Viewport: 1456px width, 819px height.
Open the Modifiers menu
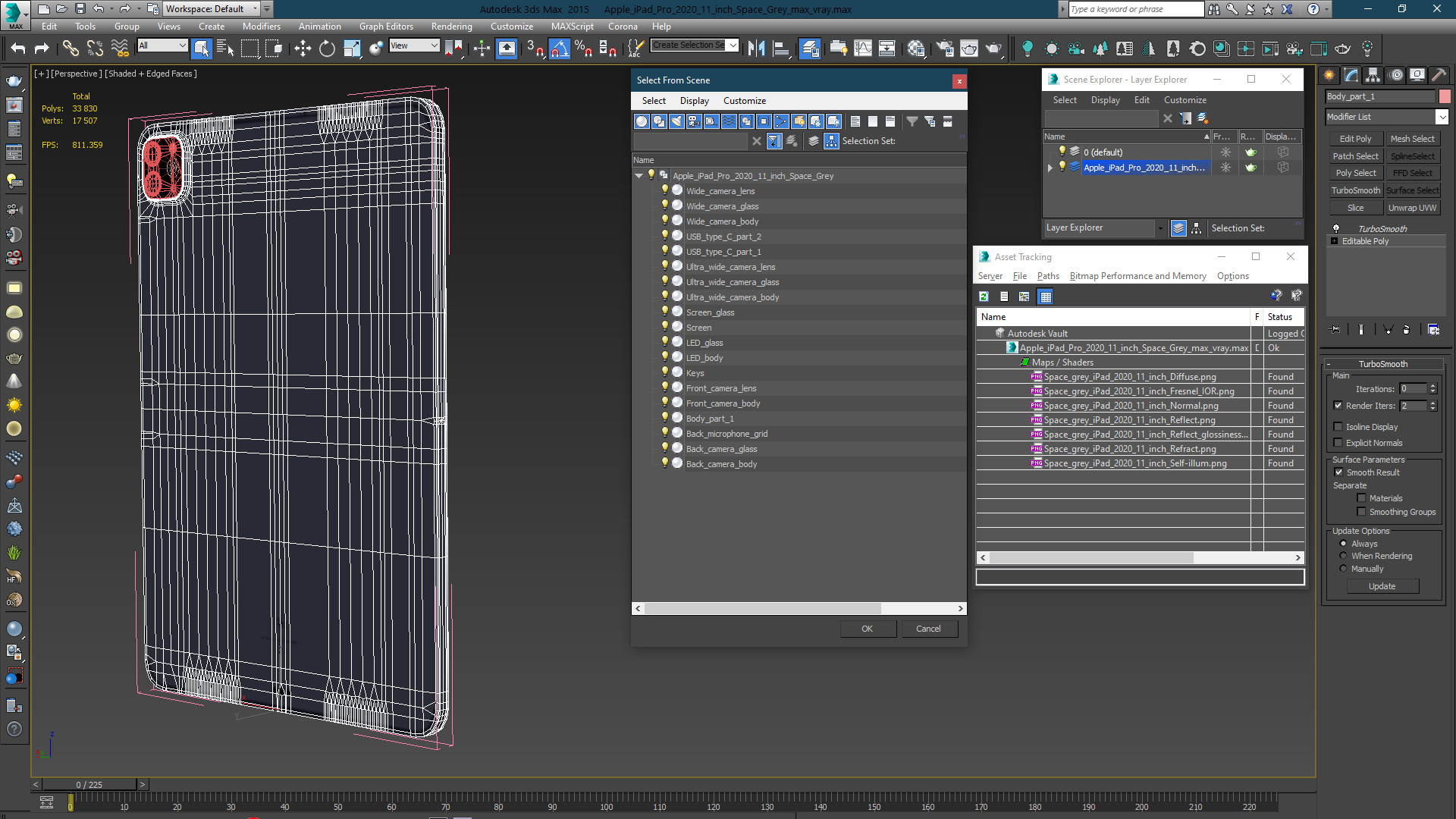pyautogui.click(x=262, y=27)
